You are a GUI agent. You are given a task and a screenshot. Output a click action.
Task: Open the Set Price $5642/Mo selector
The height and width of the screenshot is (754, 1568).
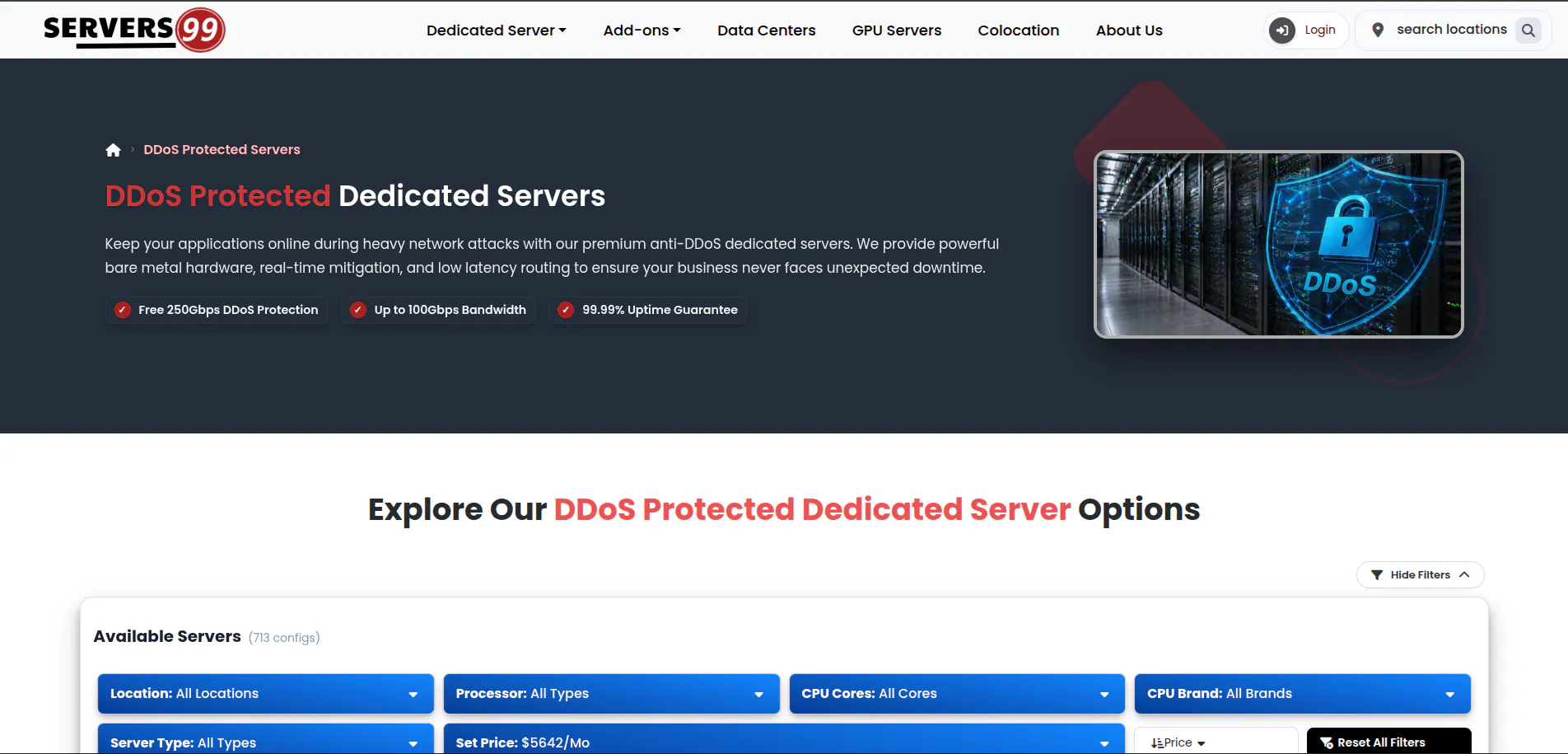783,739
